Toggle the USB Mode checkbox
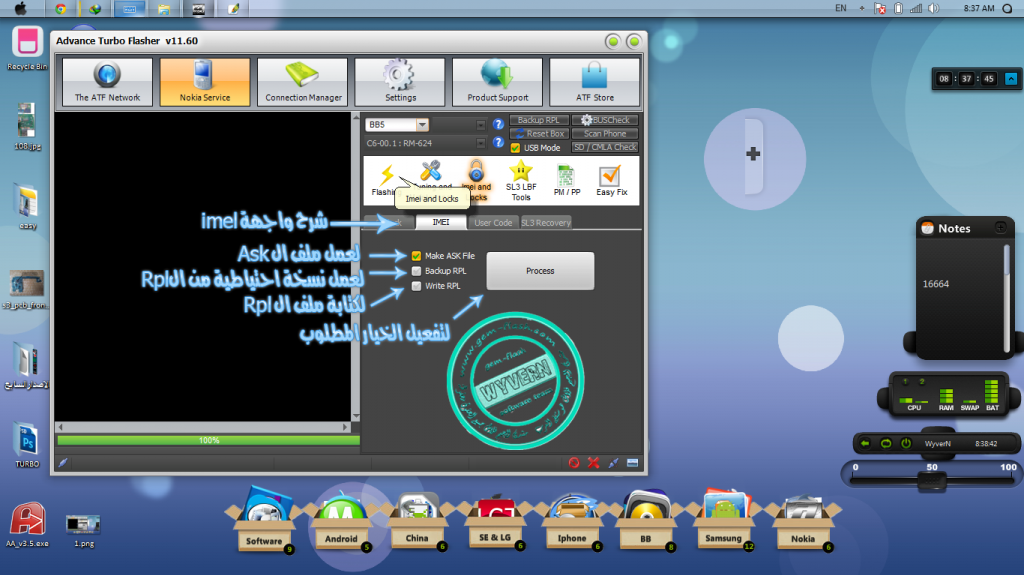The height and width of the screenshot is (575, 1024). [x=515, y=148]
